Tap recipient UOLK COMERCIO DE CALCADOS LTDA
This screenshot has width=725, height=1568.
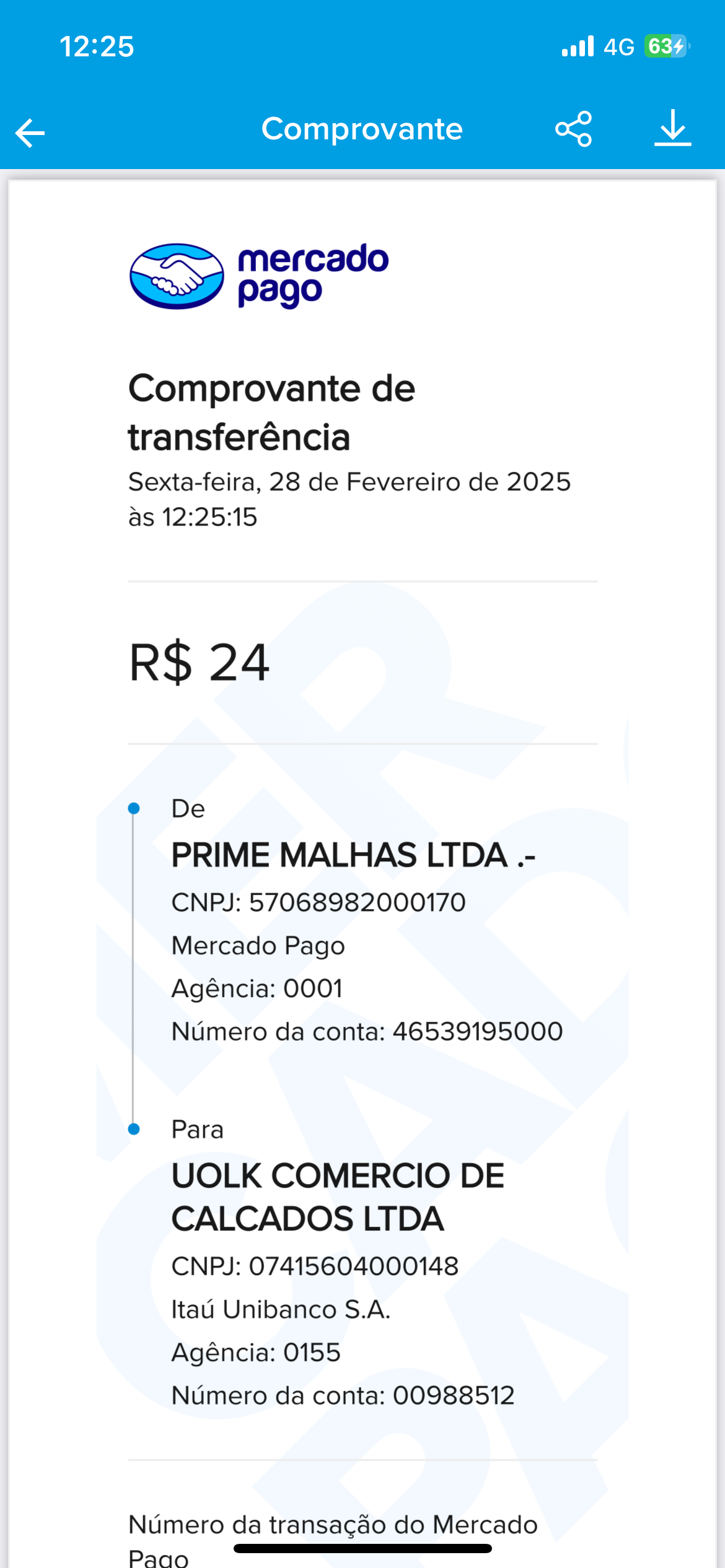pyautogui.click(x=338, y=1196)
